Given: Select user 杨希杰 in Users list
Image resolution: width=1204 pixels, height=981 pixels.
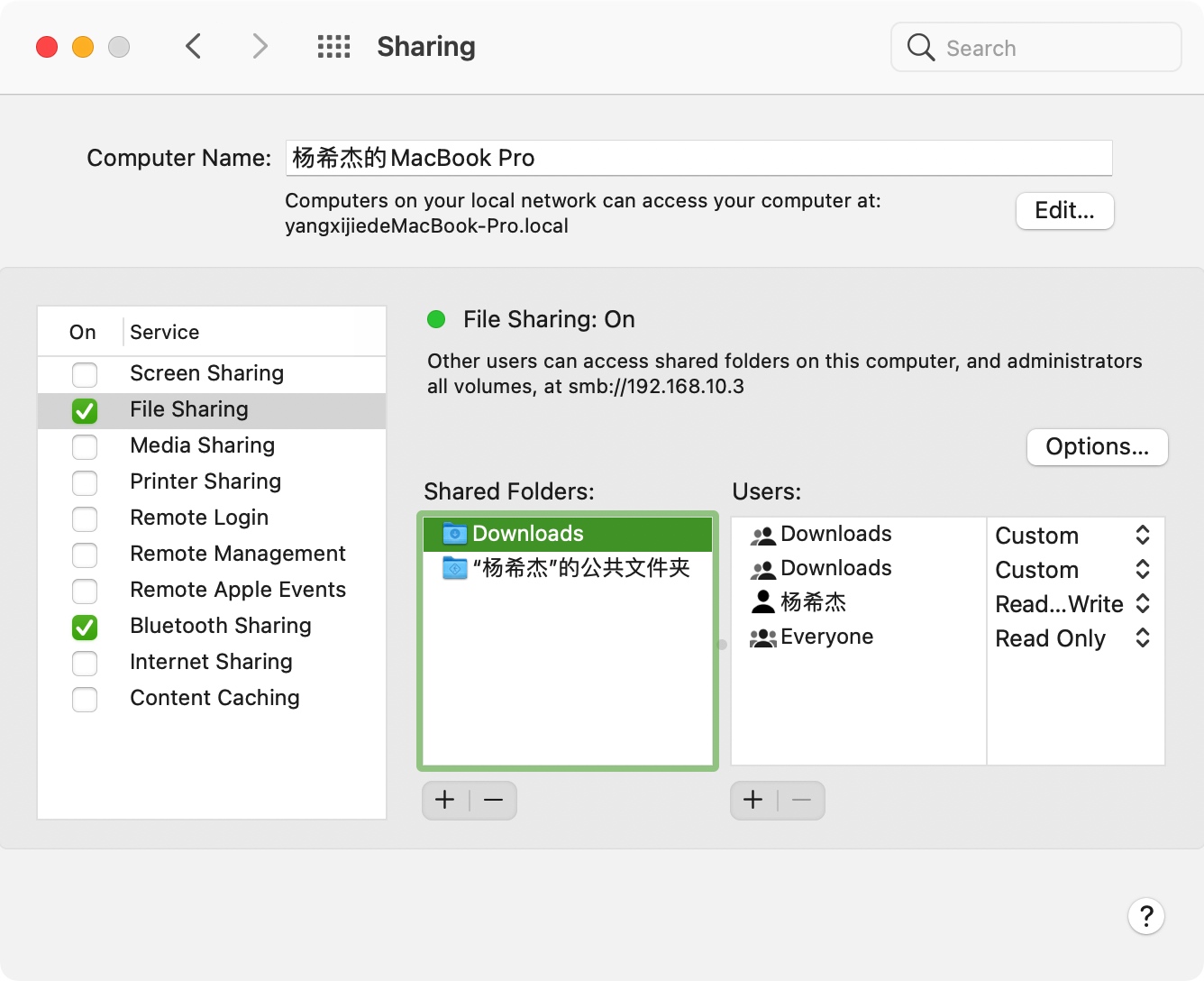Looking at the screenshot, I should click(859, 602).
